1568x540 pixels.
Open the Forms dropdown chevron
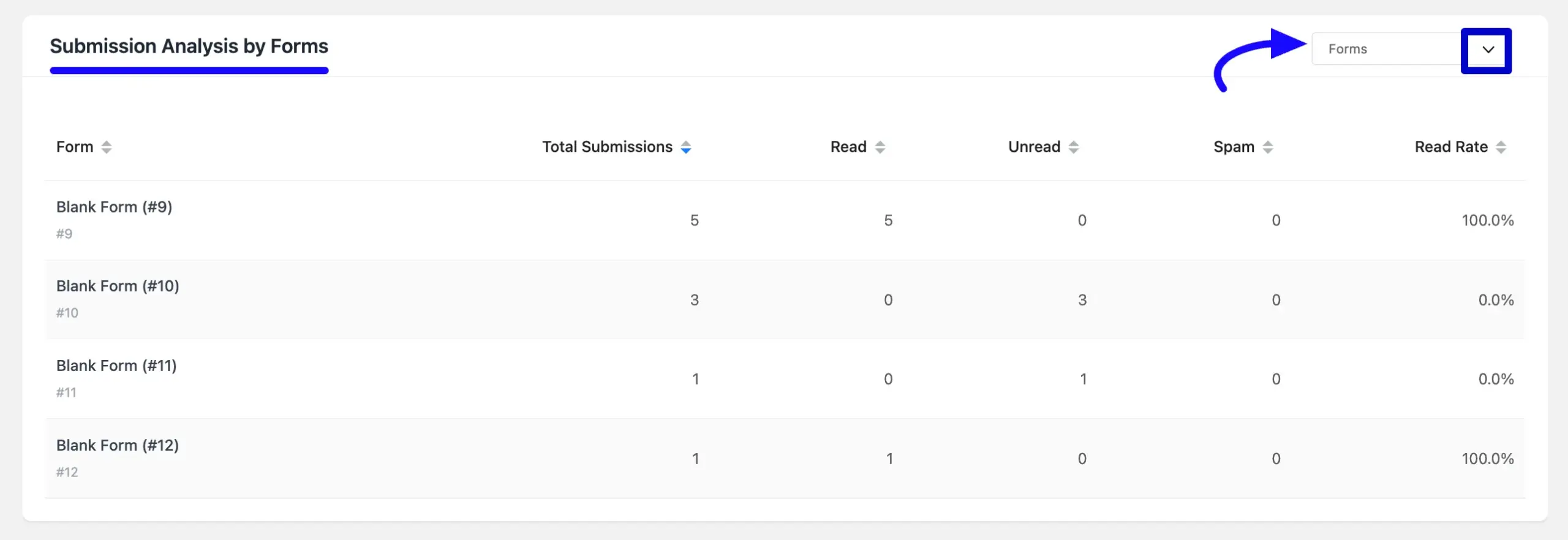[1488, 50]
